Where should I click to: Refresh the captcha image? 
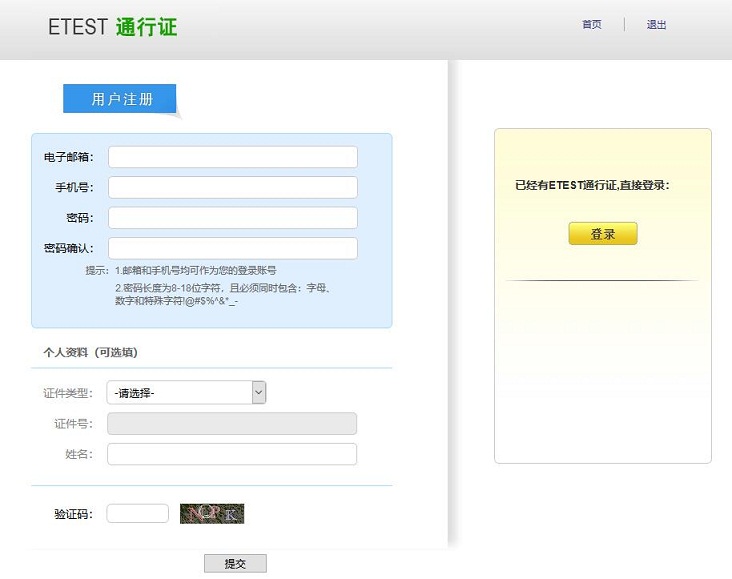click(x=212, y=514)
